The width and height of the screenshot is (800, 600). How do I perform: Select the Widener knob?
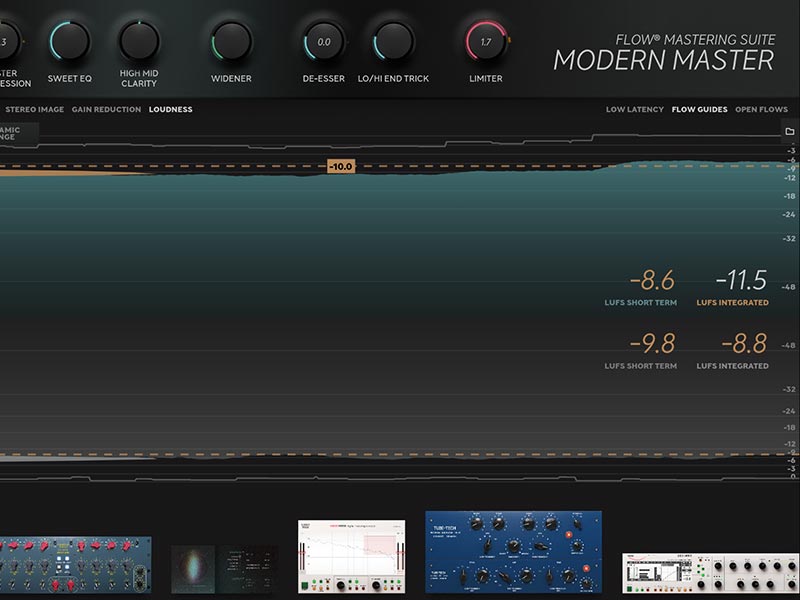[231, 42]
